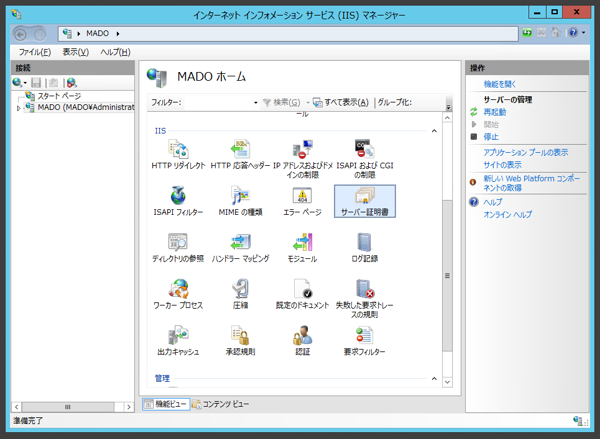Open the 表示(V) menu
600x439 pixels.
click(x=76, y=52)
